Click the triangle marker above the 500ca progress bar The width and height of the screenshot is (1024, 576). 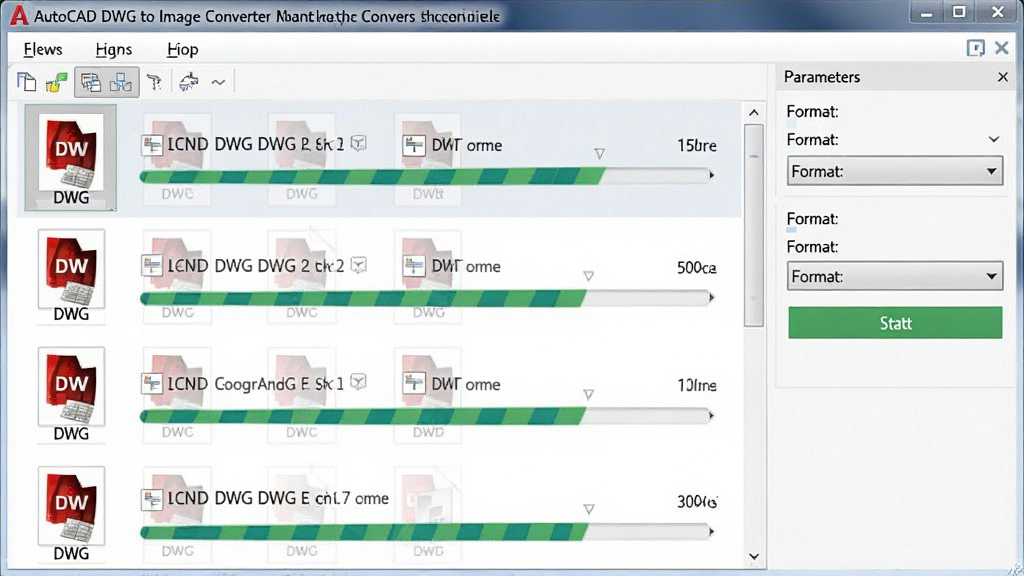[588, 276]
